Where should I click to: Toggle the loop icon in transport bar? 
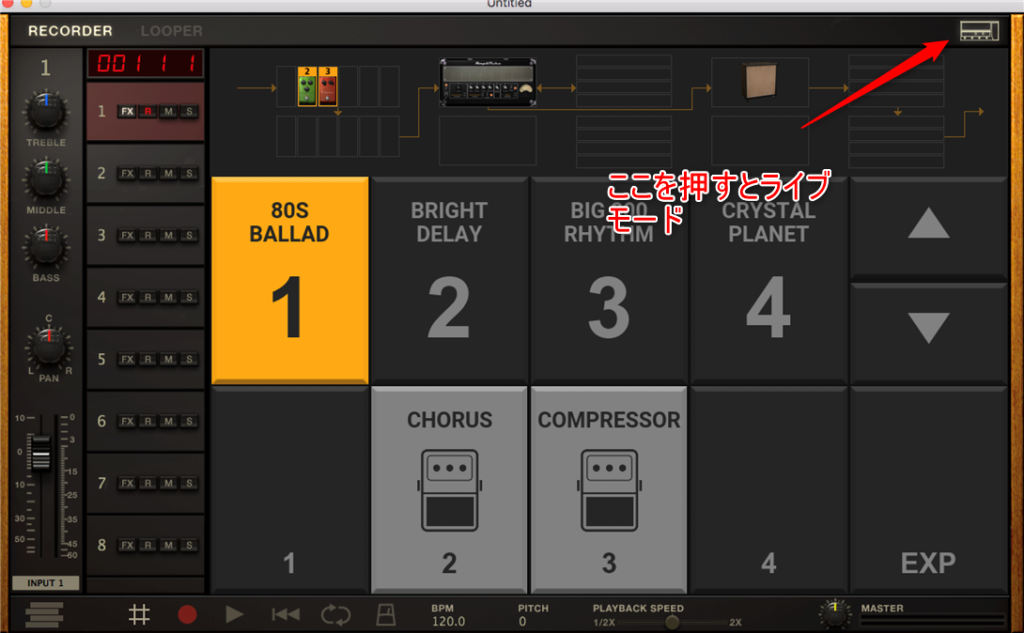pyautogui.click(x=336, y=615)
